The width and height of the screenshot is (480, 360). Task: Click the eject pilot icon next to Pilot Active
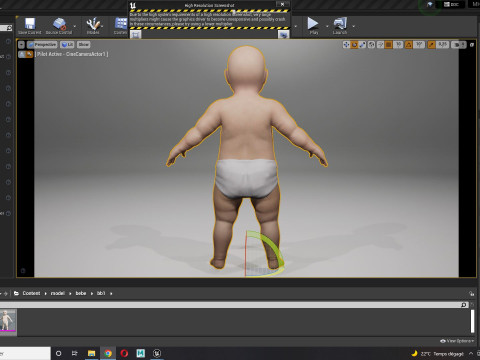pyautogui.click(x=22, y=54)
